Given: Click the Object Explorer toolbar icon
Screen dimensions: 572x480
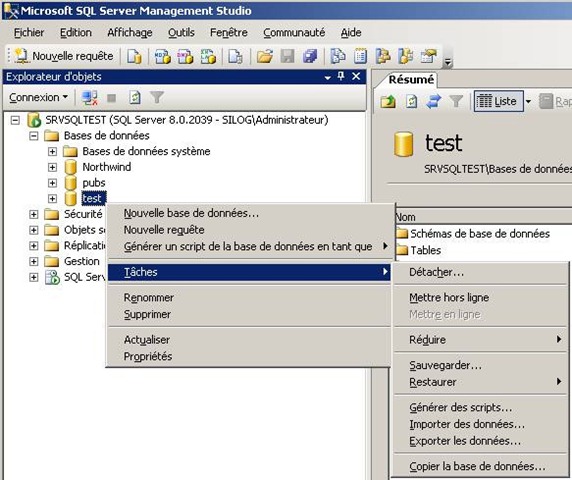Looking at the screenshot, I should [383, 56].
